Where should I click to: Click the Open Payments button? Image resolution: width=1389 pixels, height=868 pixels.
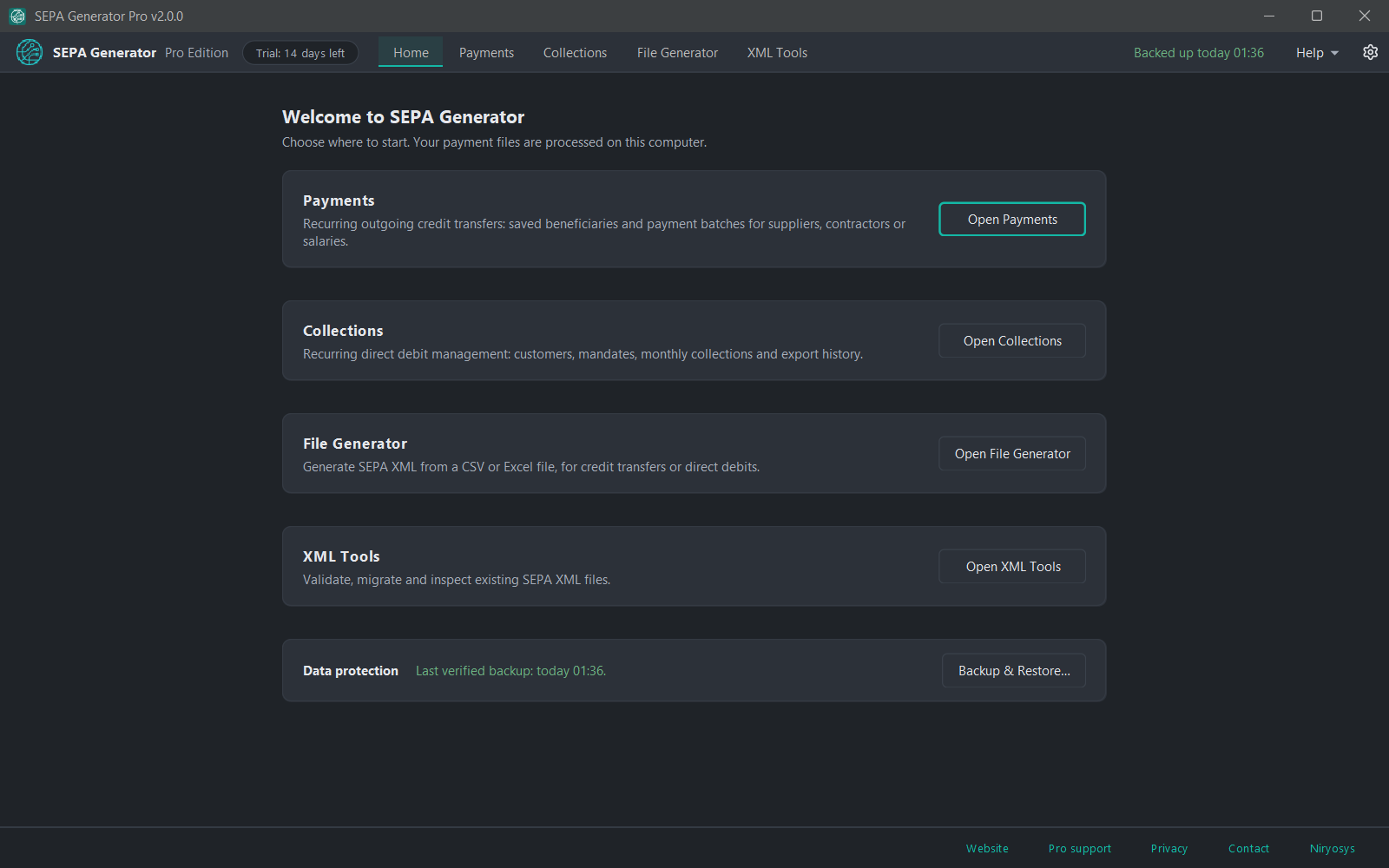click(1012, 219)
